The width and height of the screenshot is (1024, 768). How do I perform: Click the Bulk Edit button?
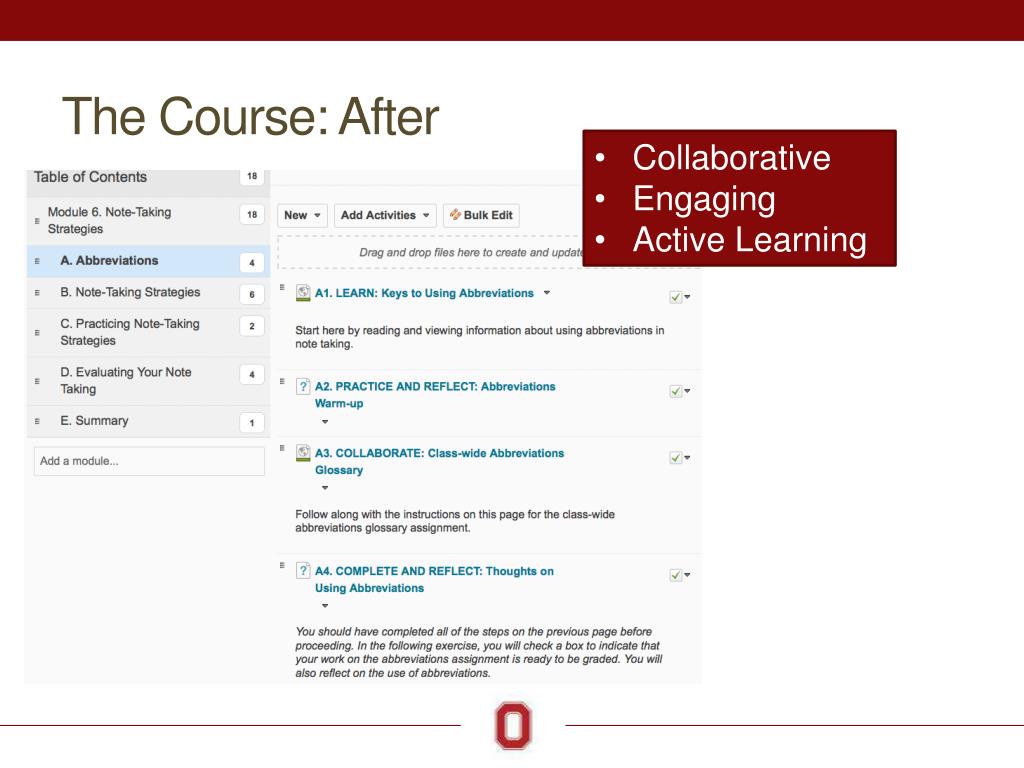[x=481, y=216]
